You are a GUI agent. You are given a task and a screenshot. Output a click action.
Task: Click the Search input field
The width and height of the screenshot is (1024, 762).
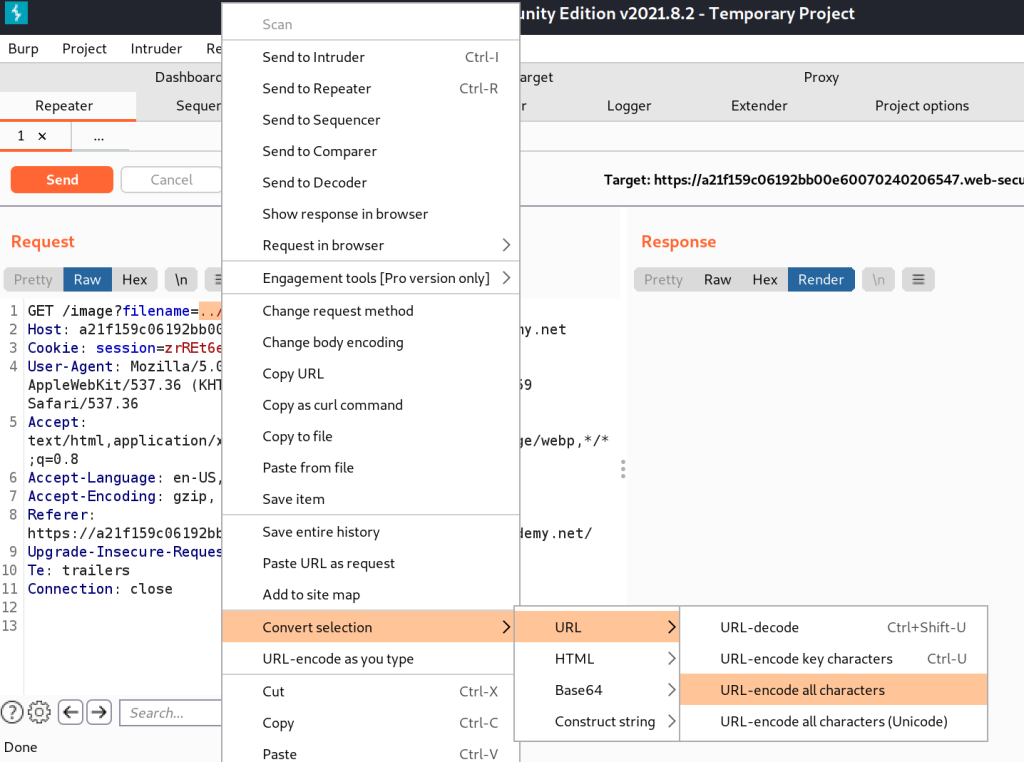pos(170,713)
